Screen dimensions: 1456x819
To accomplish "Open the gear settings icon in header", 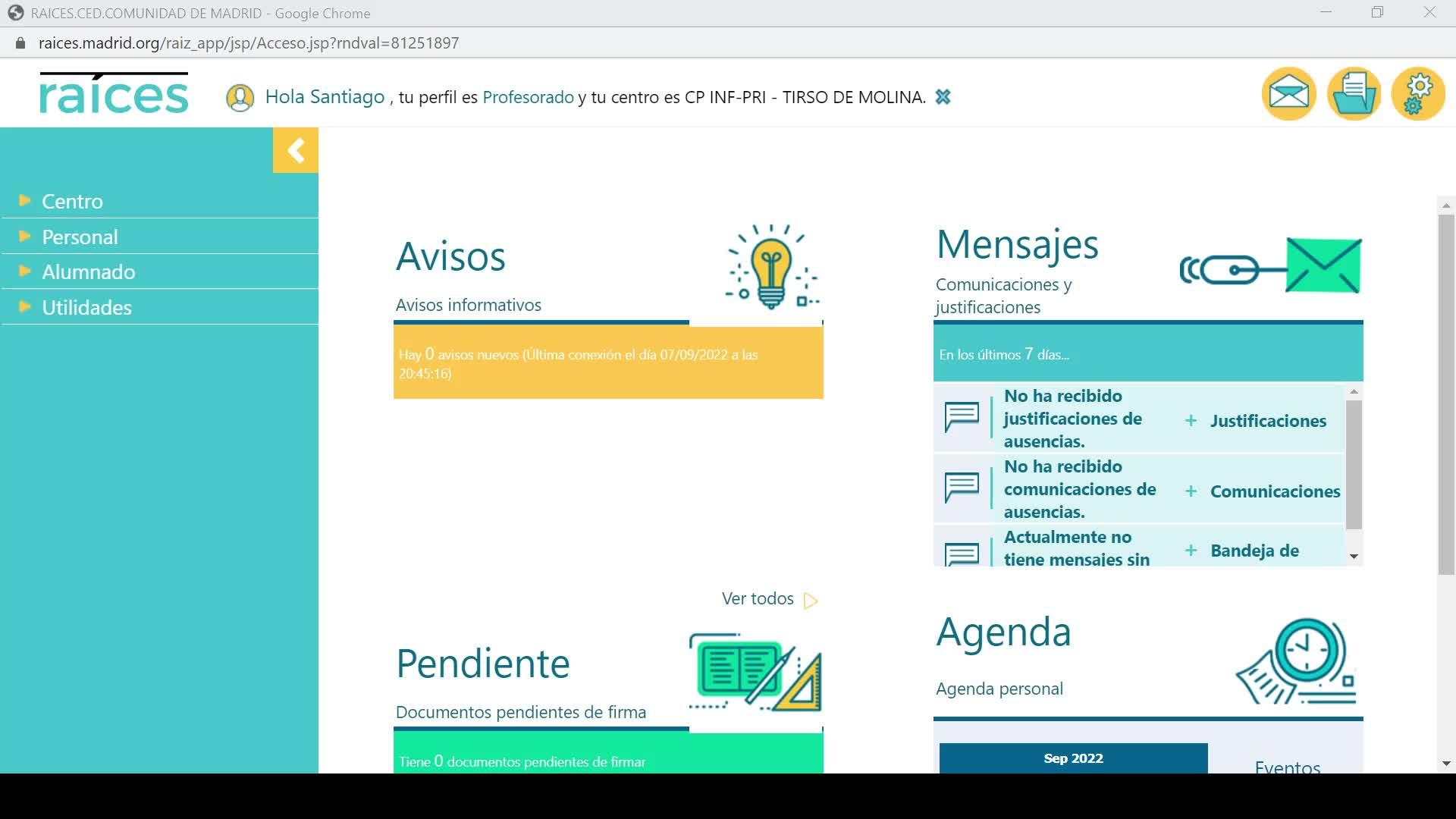I will [1418, 94].
